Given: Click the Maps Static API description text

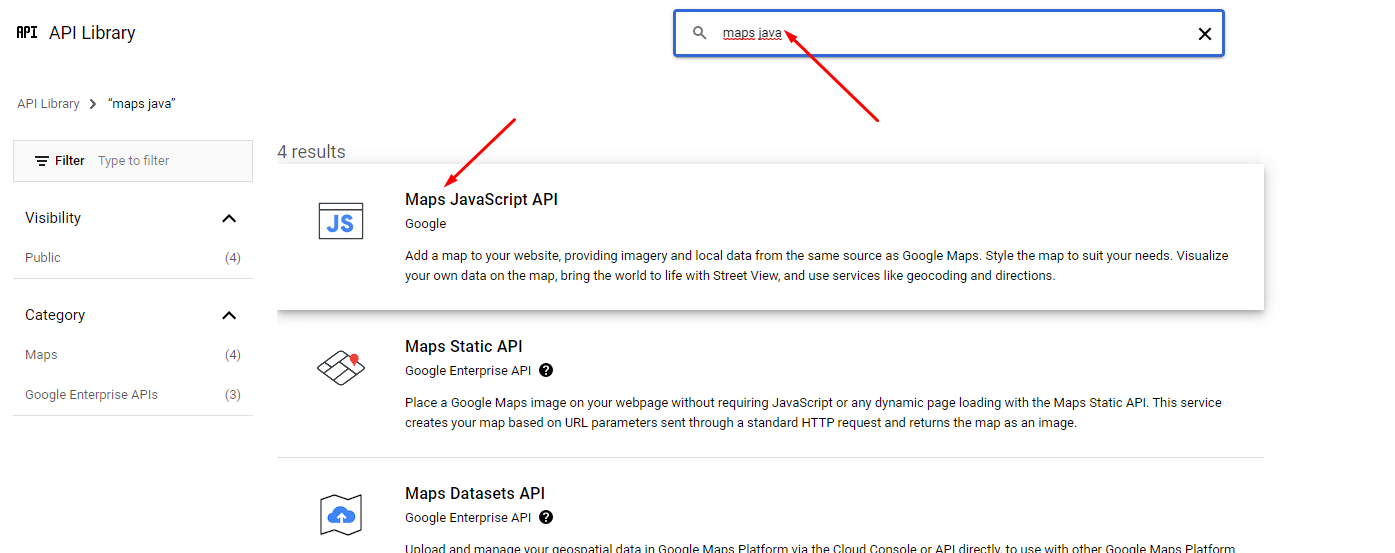Looking at the screenshot, I should coord(813,413).
